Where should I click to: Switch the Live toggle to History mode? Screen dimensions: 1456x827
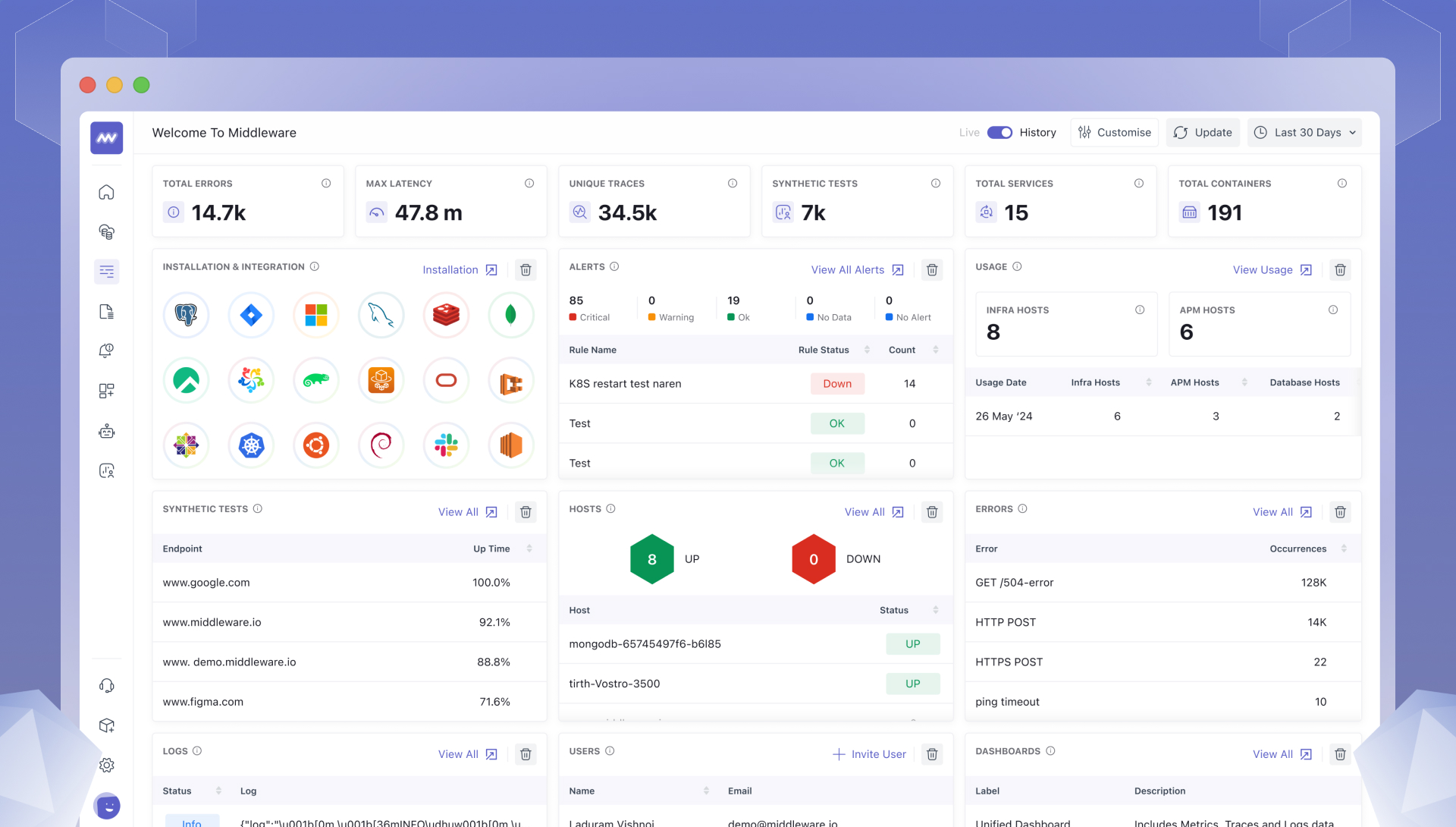pos(1000,132)
